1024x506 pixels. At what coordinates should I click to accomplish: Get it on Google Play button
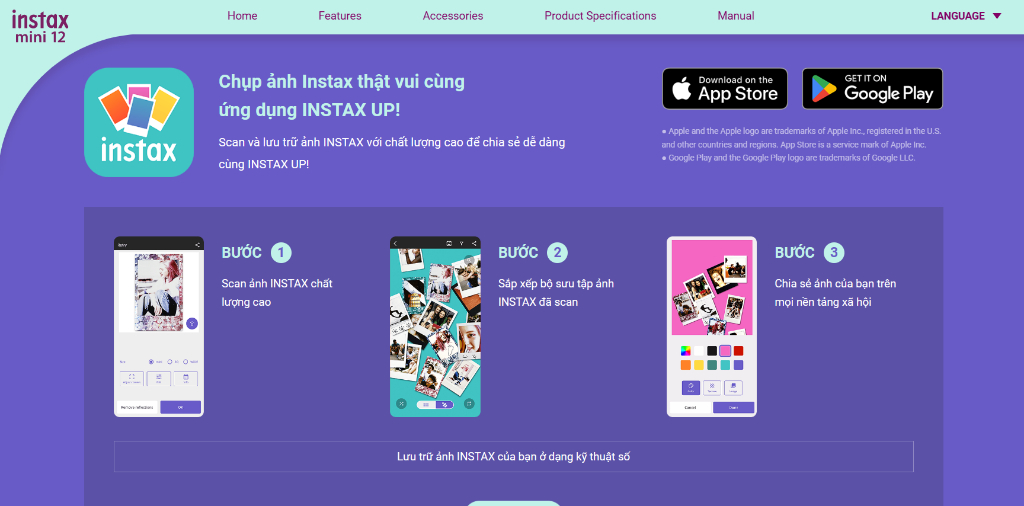tap(872, 89)
